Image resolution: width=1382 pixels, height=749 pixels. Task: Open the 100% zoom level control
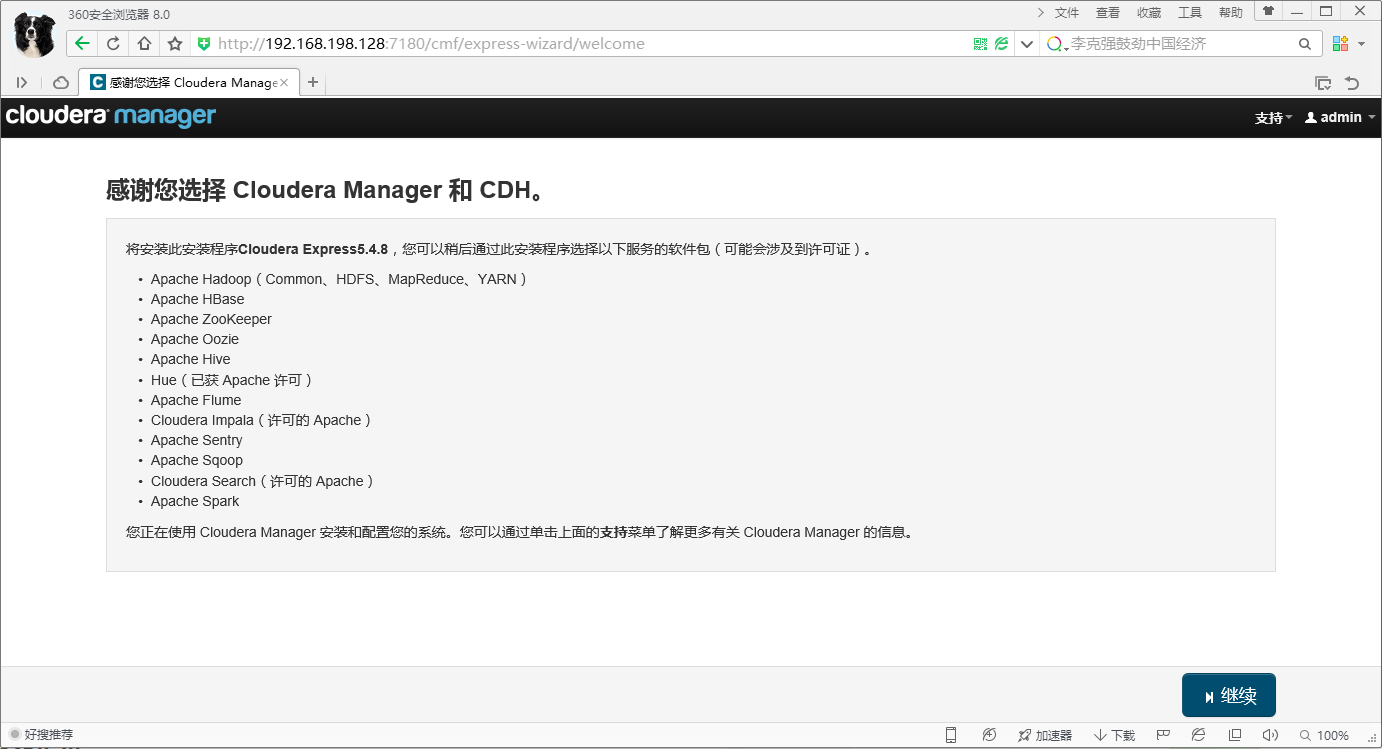coord(1324,735)
